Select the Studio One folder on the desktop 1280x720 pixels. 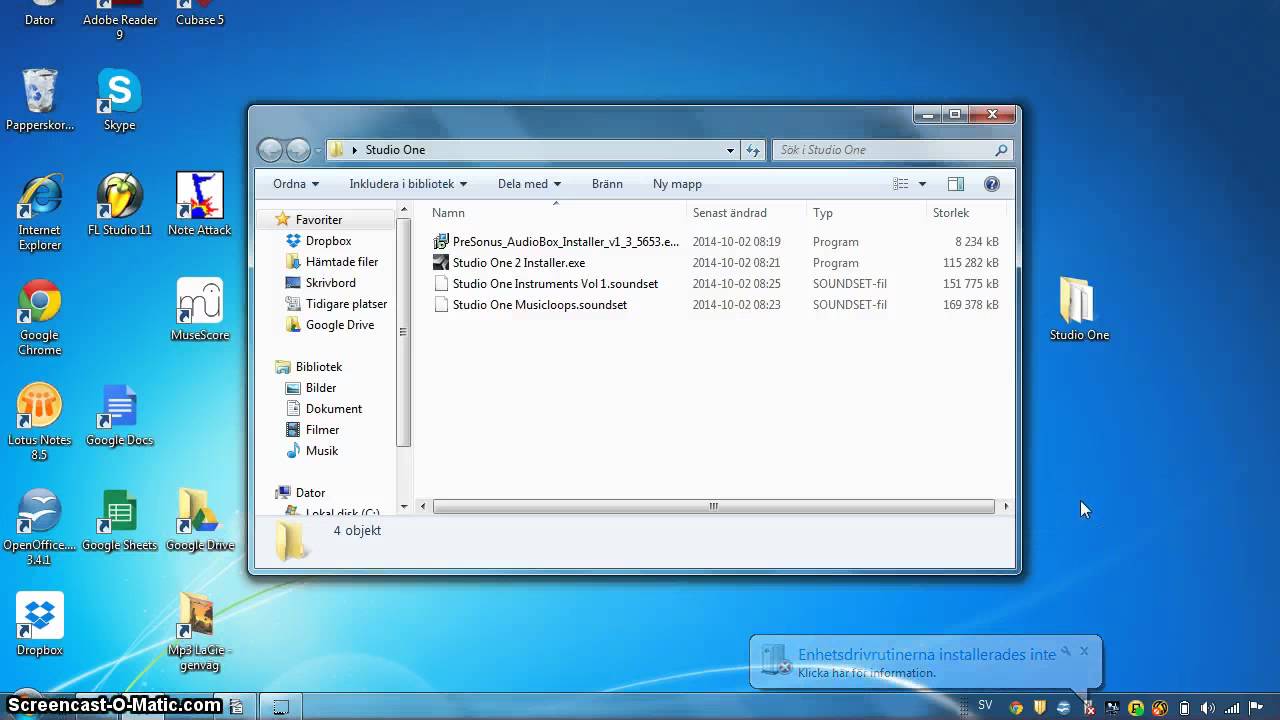point(1079,310)
